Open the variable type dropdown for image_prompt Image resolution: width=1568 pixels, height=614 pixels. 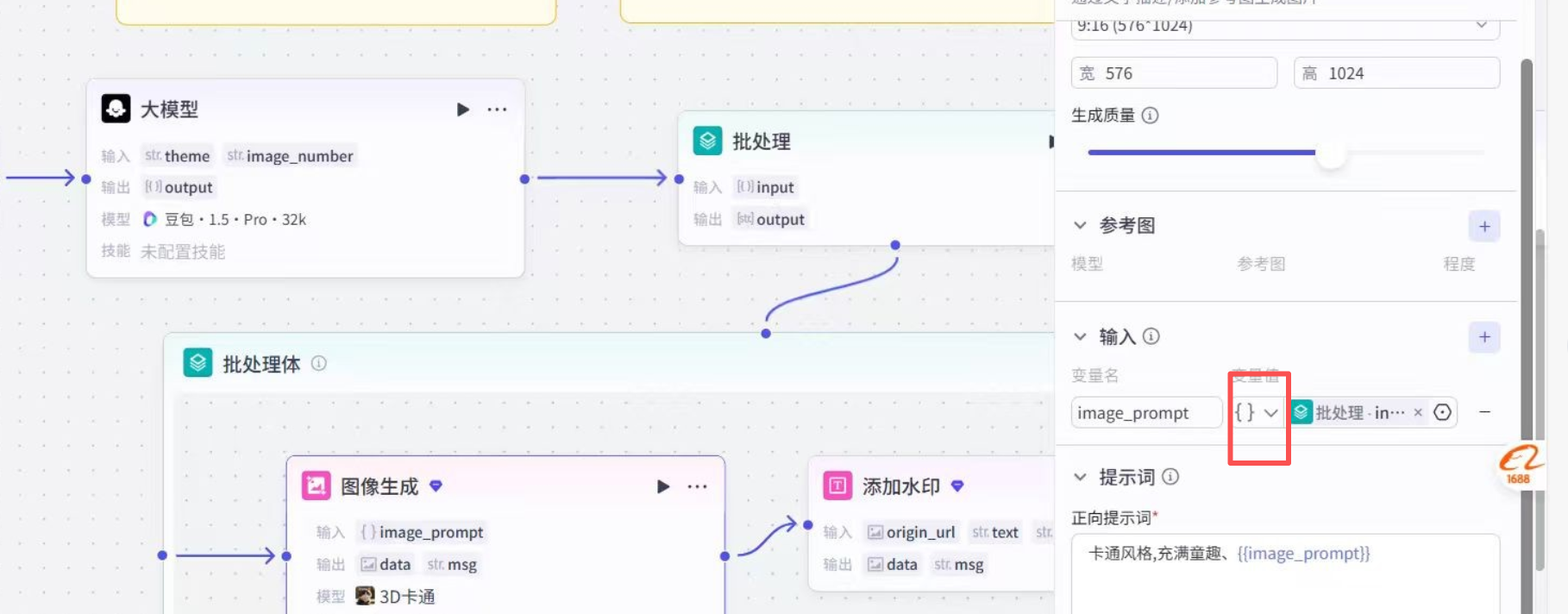[1257, 413]
